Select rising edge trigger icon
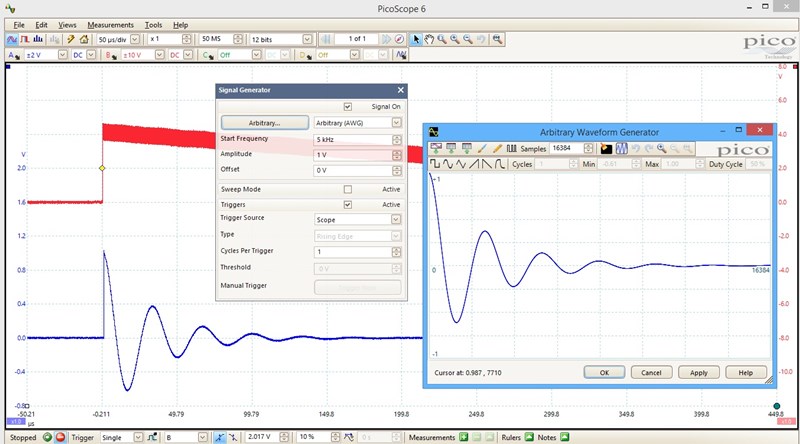Viewport: 800px width, 444px height. pyautogui.click(x=219, y=437)
